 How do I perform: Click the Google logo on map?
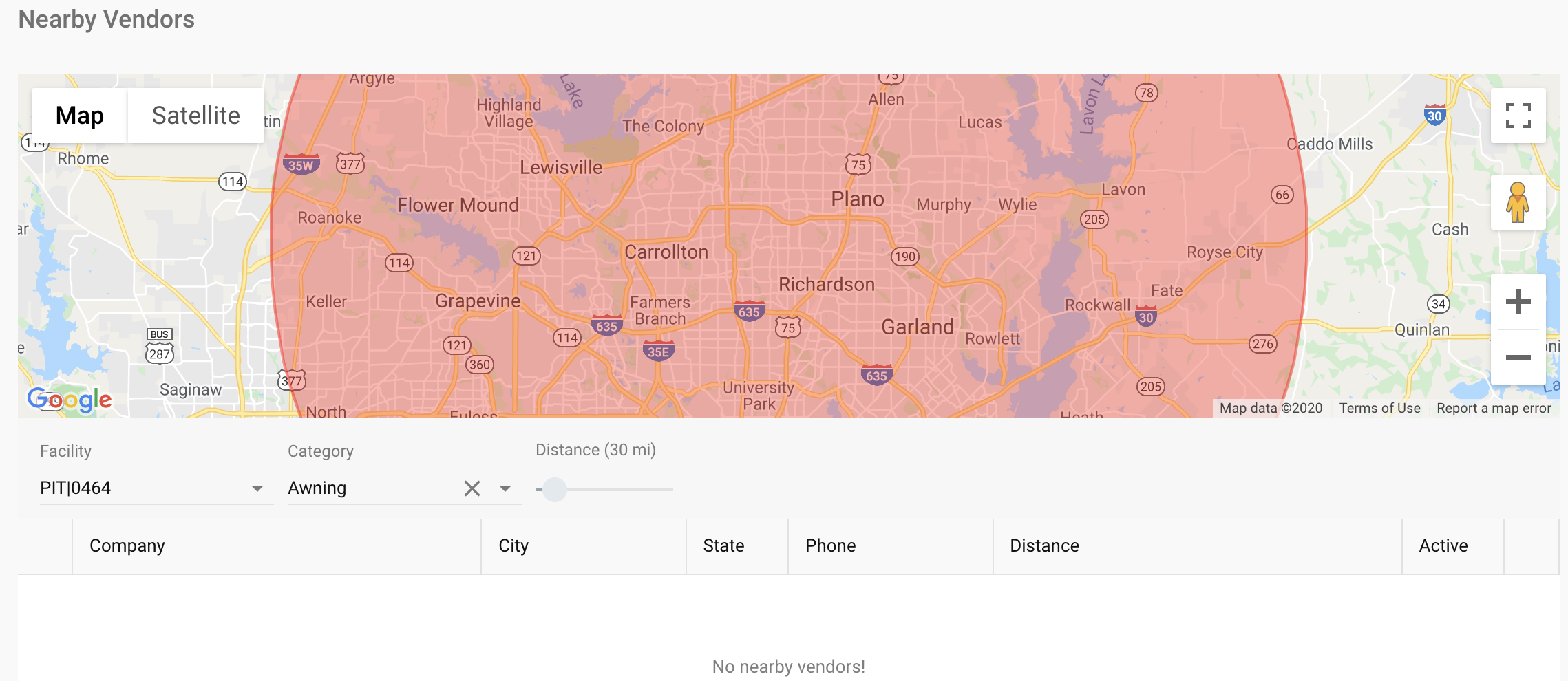pyautogui.click(x=70, y=399)
